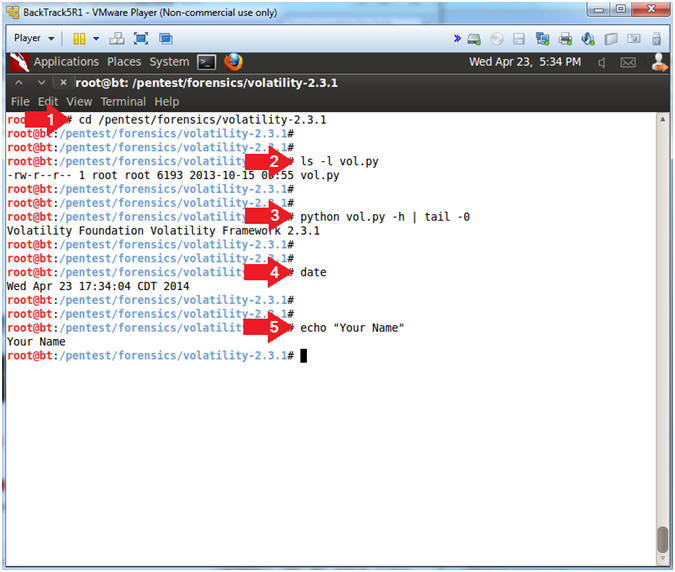Enter full screen mode in VMware Player

point(141,39)
